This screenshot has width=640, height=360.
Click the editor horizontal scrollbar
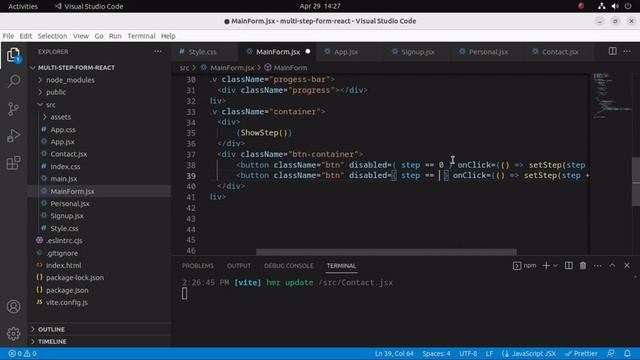point(386,252)
